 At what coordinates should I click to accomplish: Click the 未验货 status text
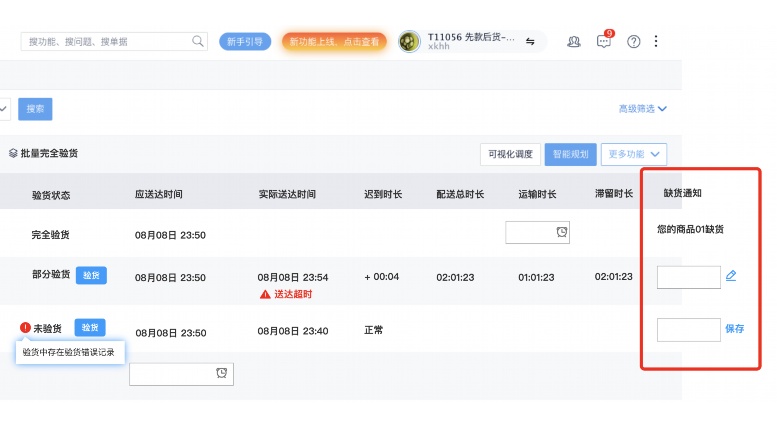pyautogui.click(x=48, y=328)
